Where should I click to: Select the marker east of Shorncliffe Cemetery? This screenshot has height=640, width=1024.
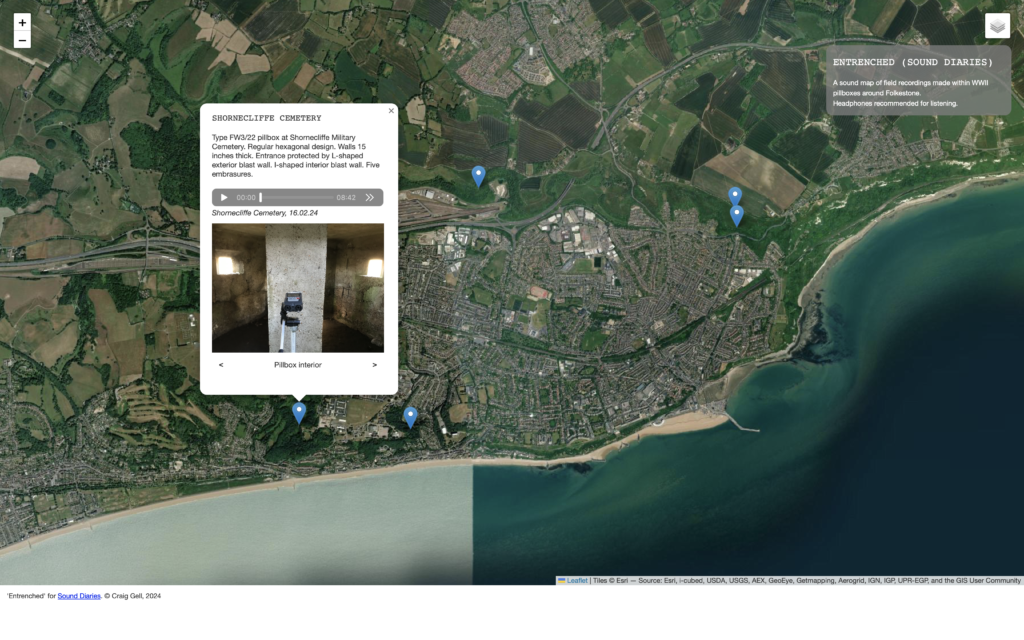tap(410, 417)
